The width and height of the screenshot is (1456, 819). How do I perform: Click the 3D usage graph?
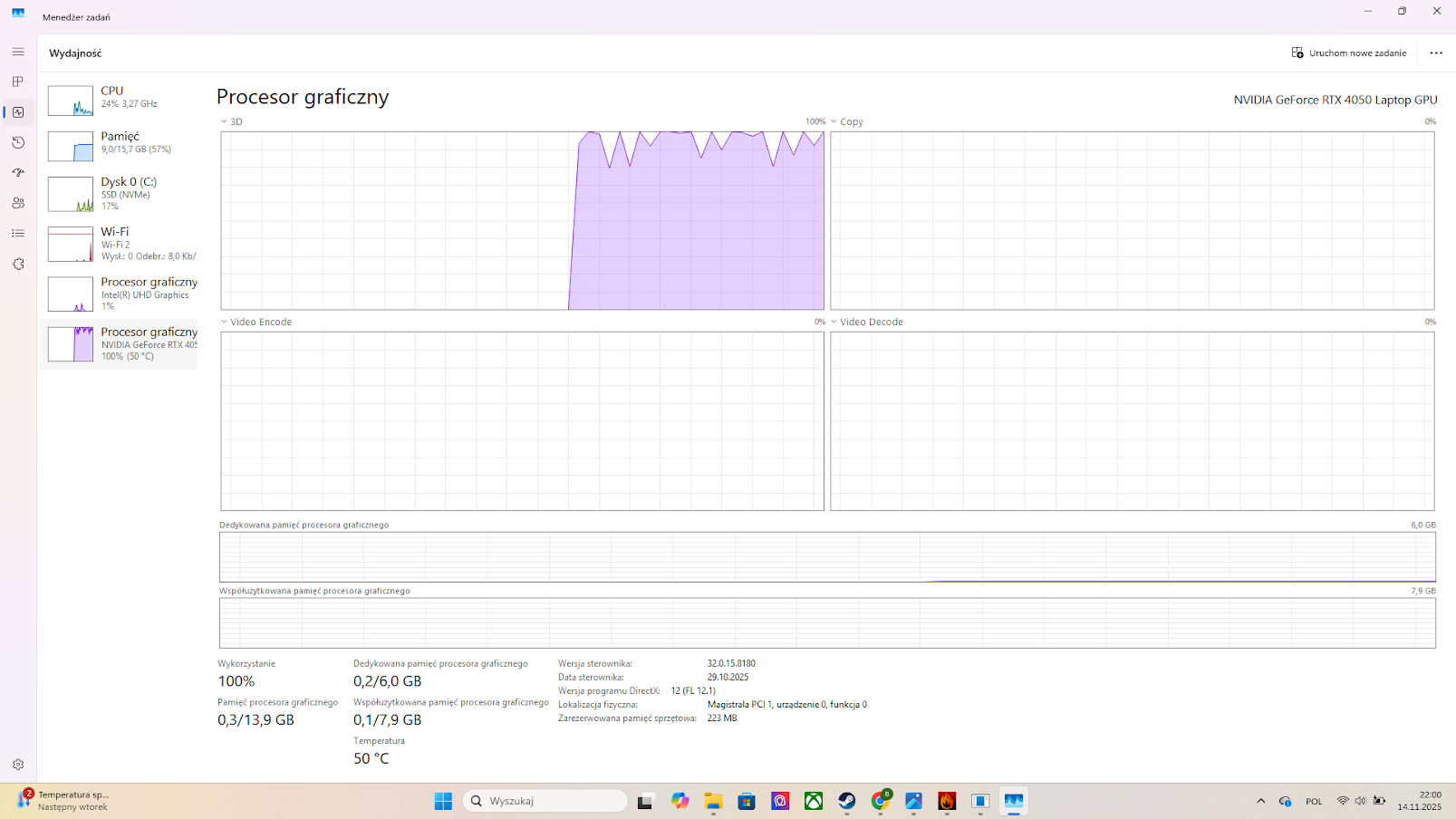(x=523, y=220)
